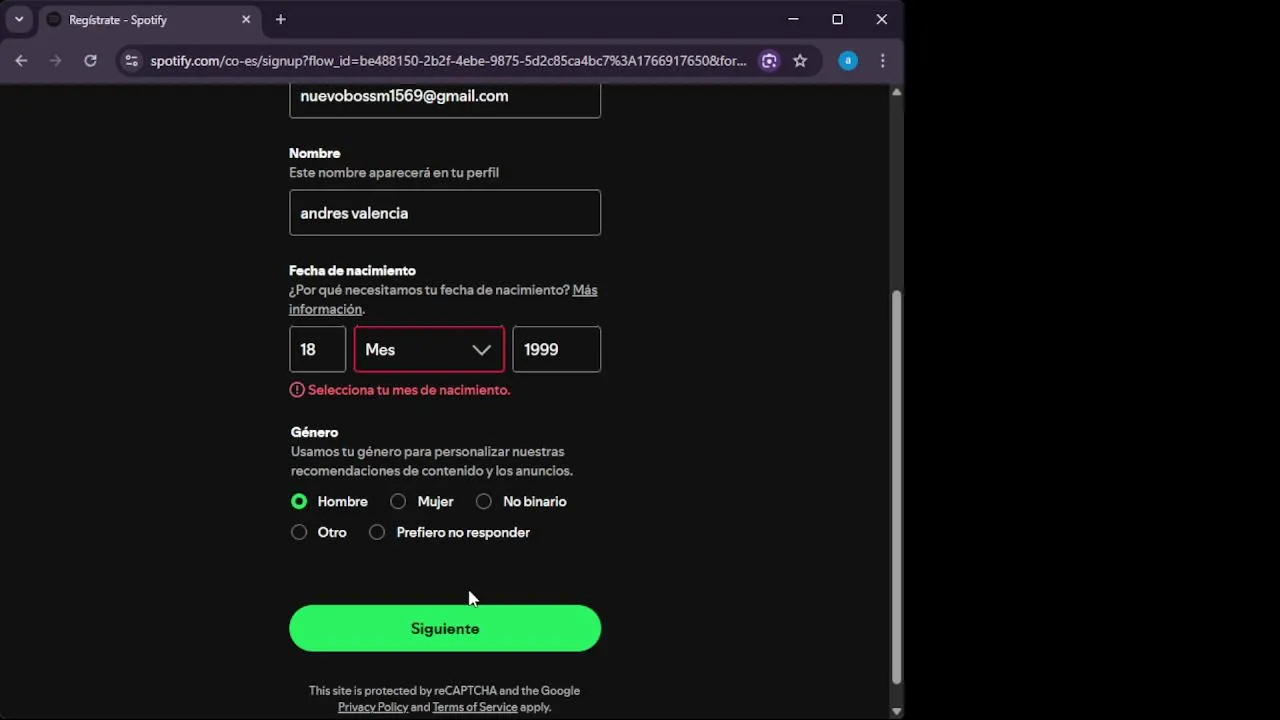Close the Chrome window
The image size is (1280, 720).
pos(881,19)
